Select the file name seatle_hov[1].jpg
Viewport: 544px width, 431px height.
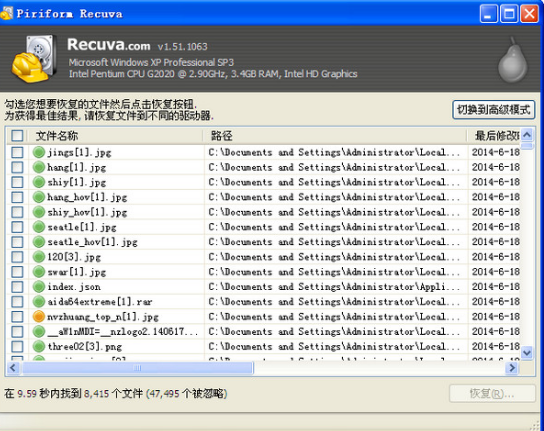93,242
